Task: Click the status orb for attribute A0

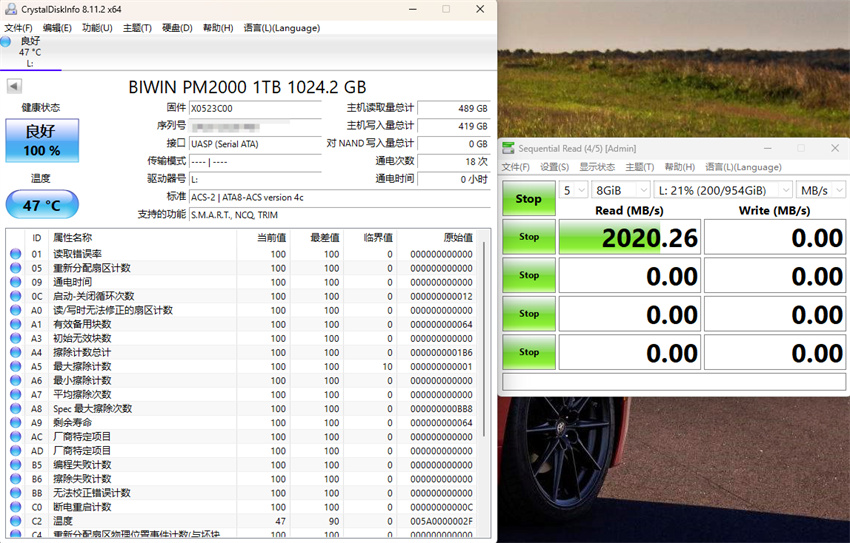Action: (x=16, y=310)
